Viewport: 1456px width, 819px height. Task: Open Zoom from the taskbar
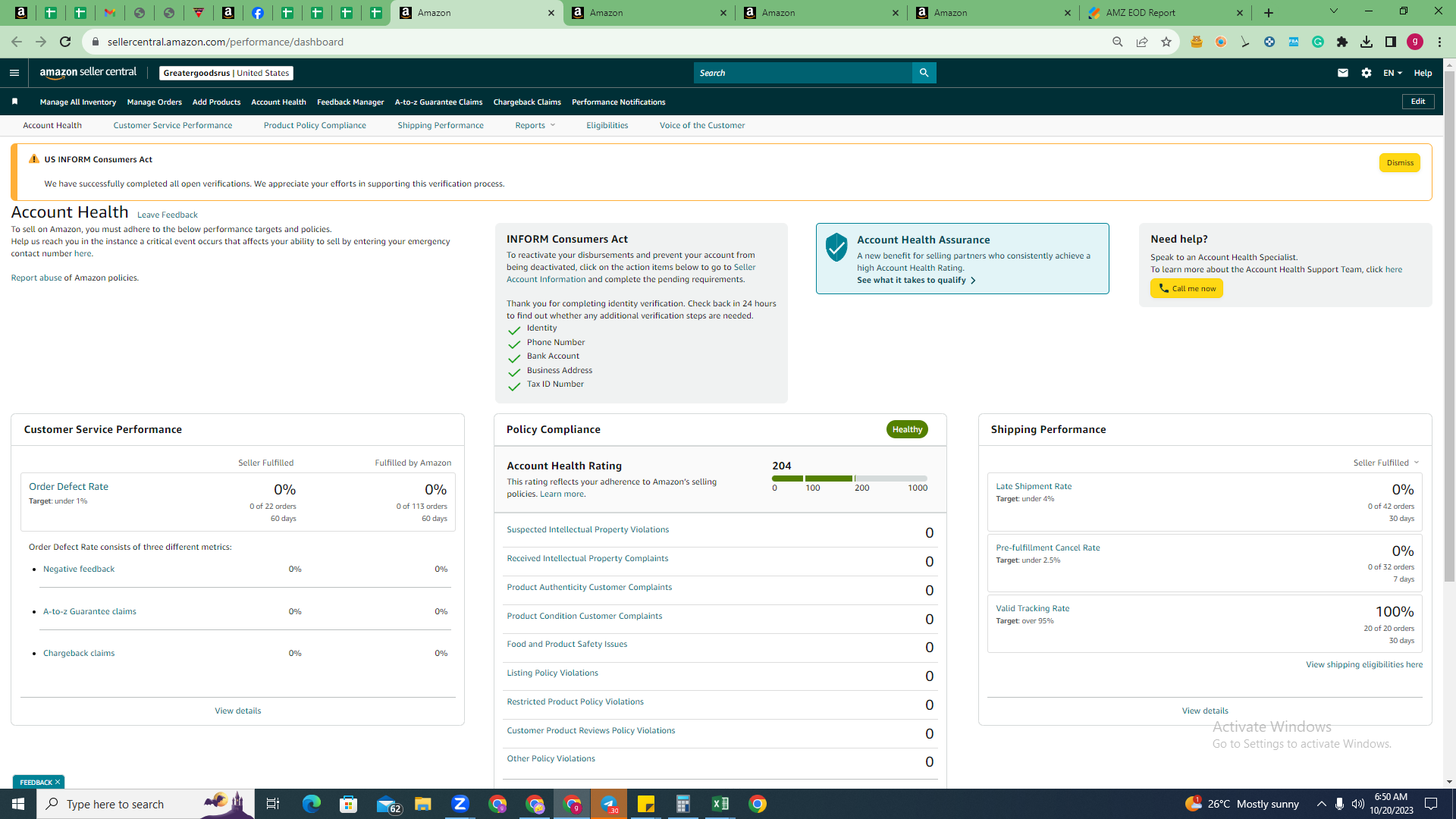click(460, 804)
